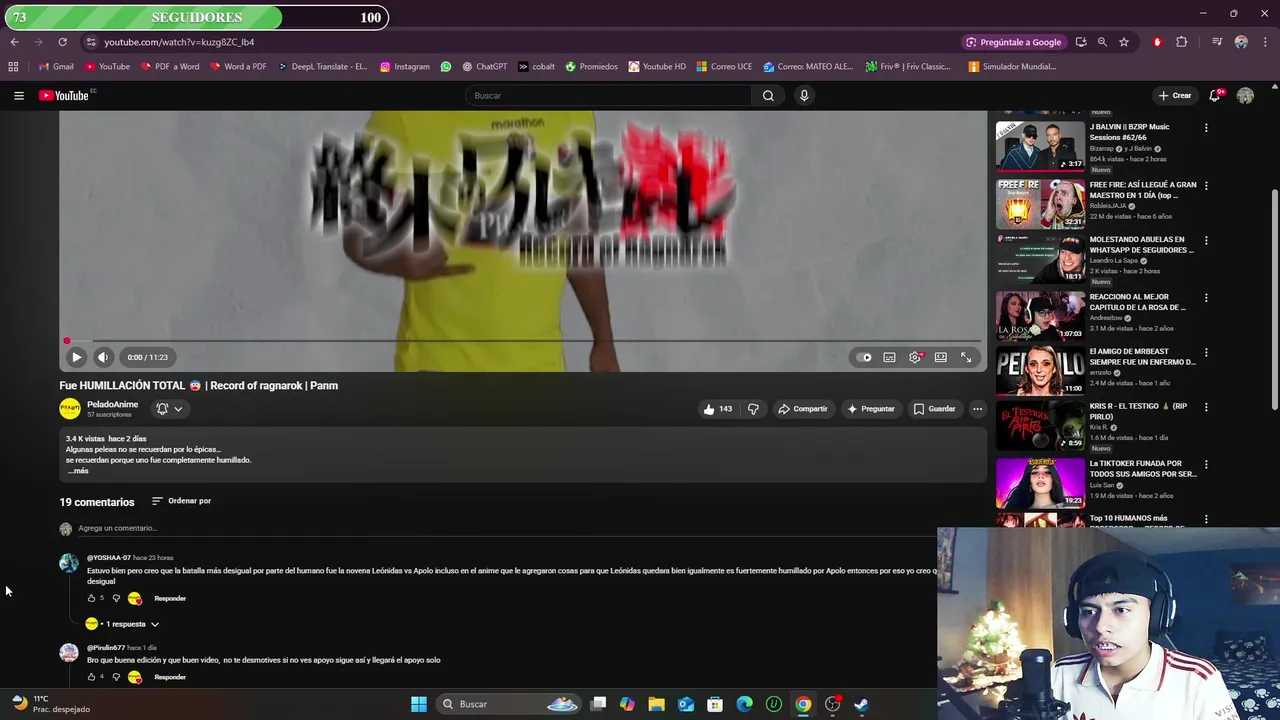Mute the video with the volume icon

tap(103, 357)
